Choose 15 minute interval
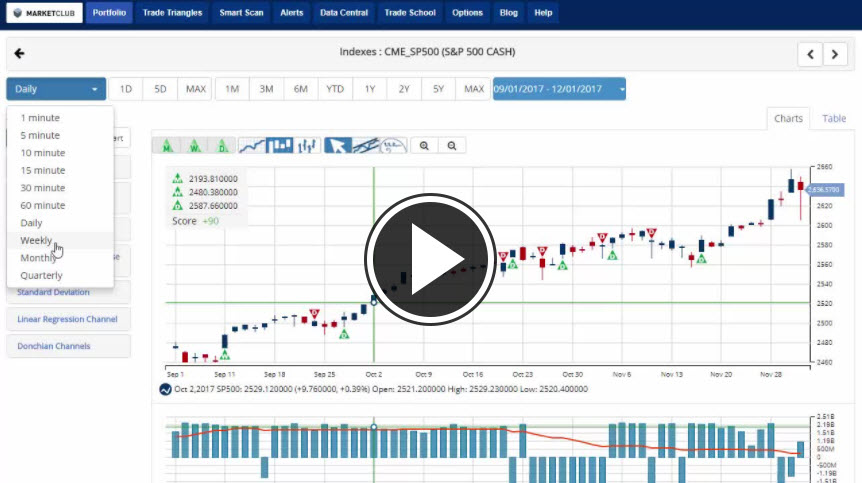Screen dimensions: 862x483 [x=60, y=170]
